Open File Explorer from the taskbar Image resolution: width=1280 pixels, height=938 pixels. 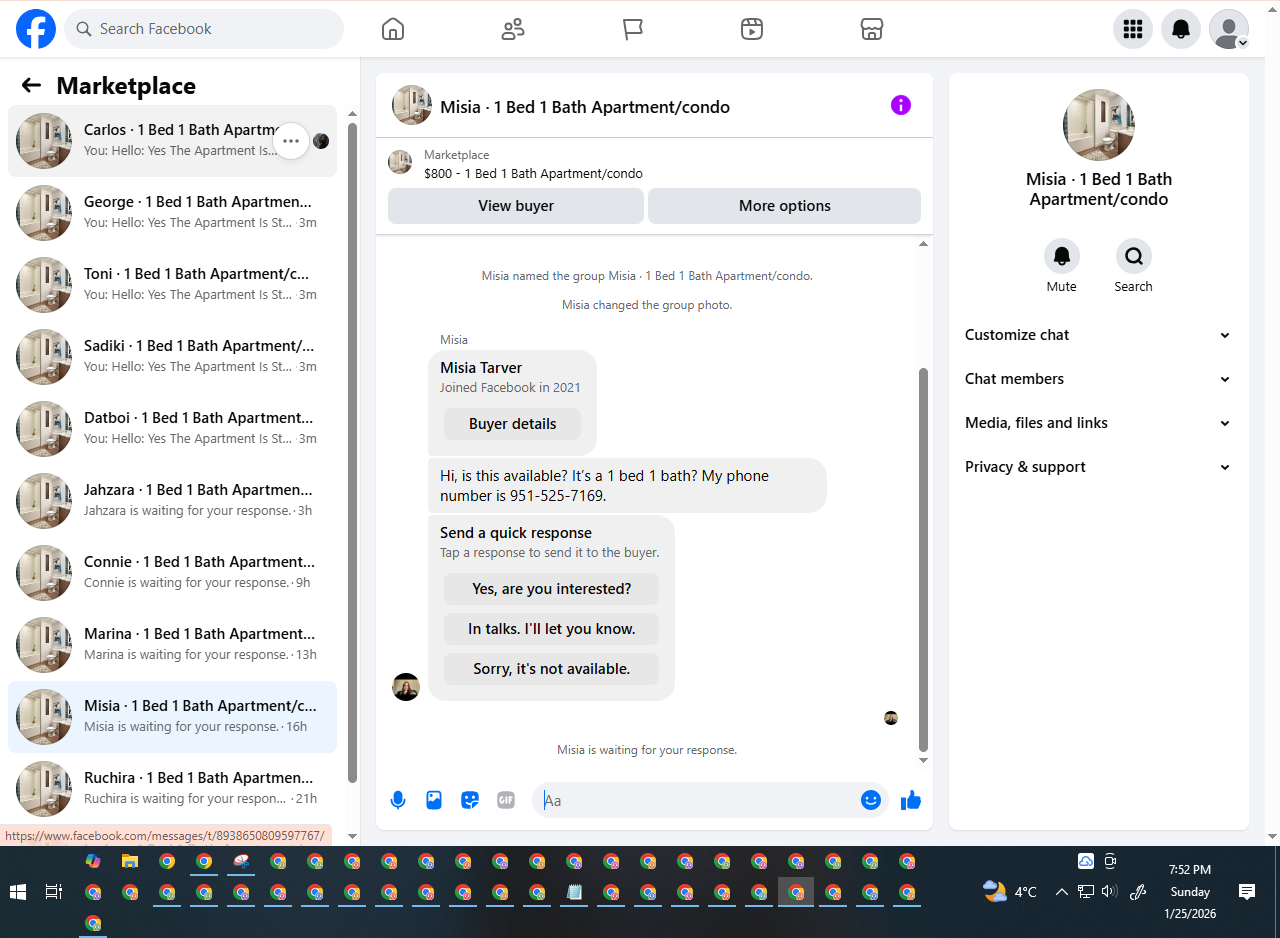[x=130, y=861]
